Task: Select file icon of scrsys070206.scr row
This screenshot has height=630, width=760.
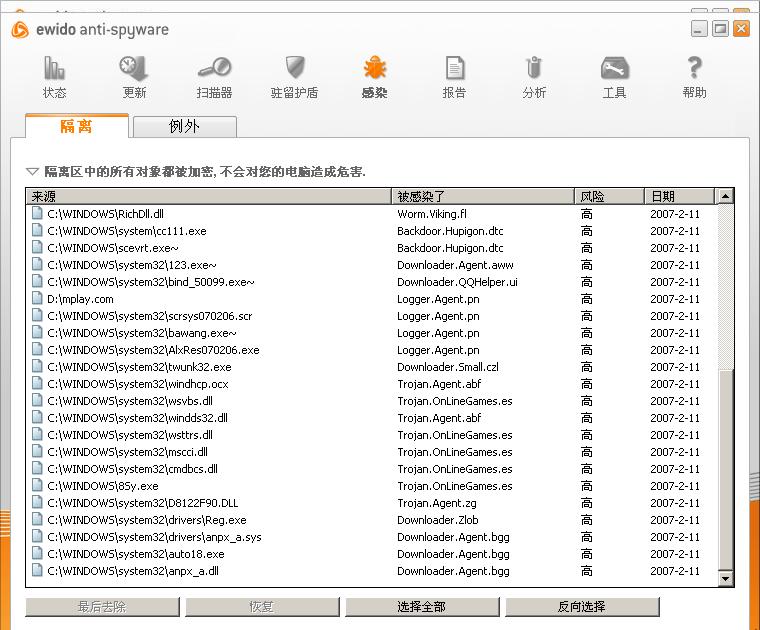Action: (x=37, y=315)
